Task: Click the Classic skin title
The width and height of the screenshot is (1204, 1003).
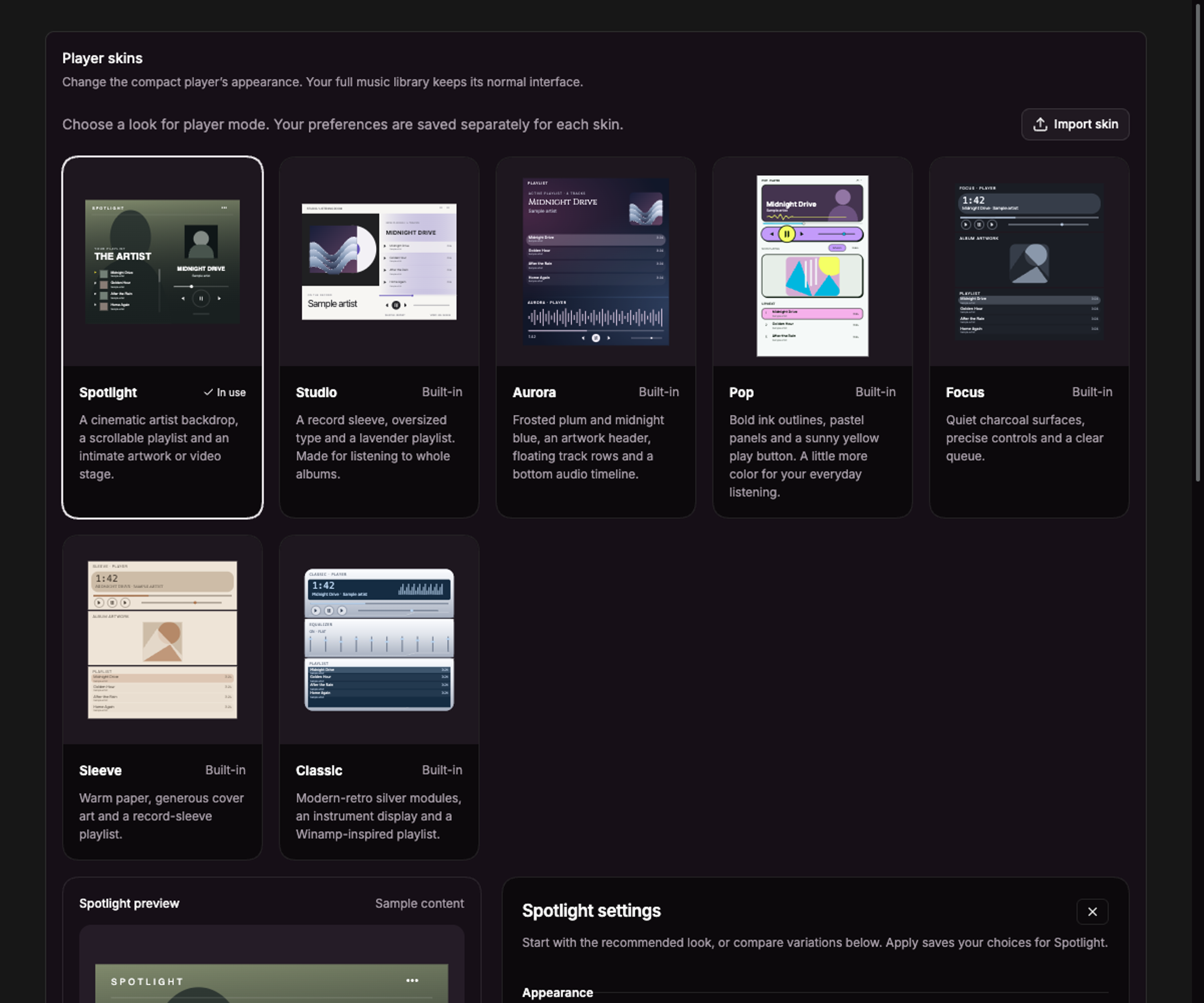Action: click(x=319, y=770)
